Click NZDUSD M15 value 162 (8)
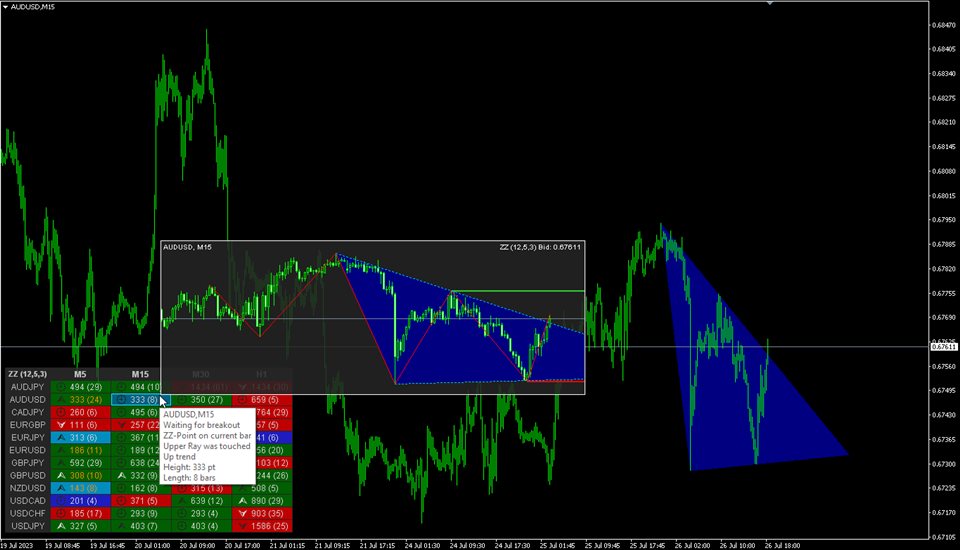This screenshot has height=550, width=960. point(144,488)
